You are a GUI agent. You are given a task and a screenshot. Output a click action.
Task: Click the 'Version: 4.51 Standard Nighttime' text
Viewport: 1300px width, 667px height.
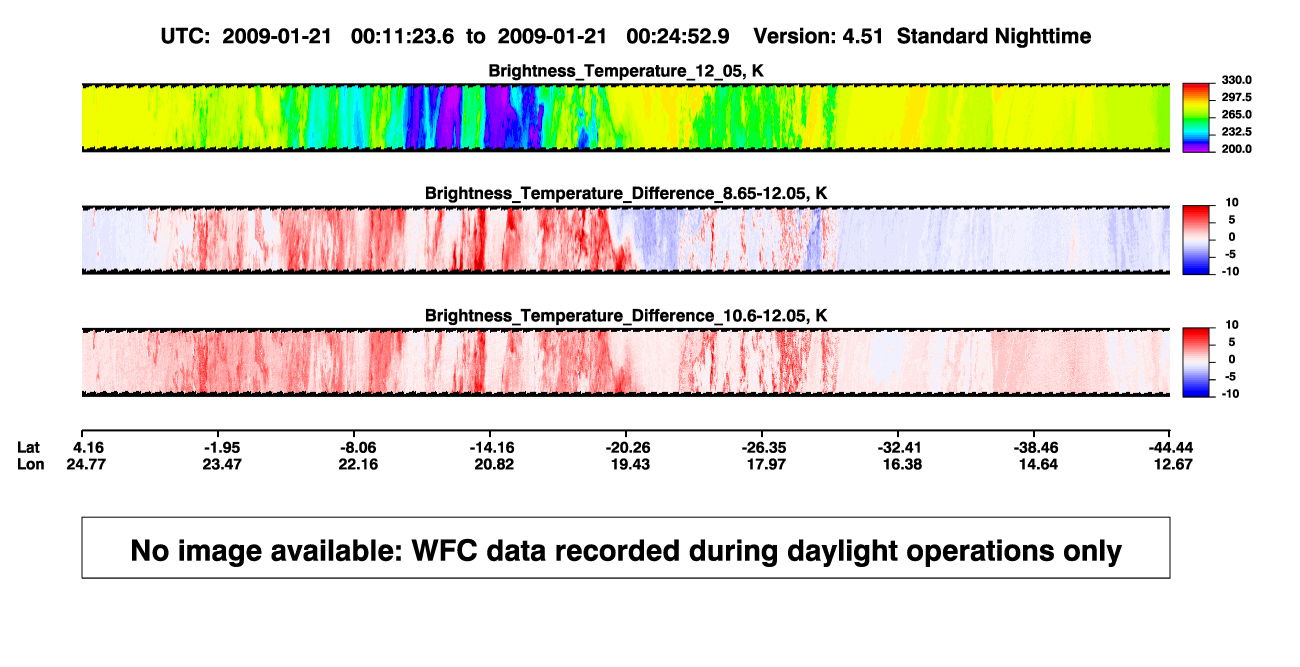pyautogui.click(x=922, y=36)
